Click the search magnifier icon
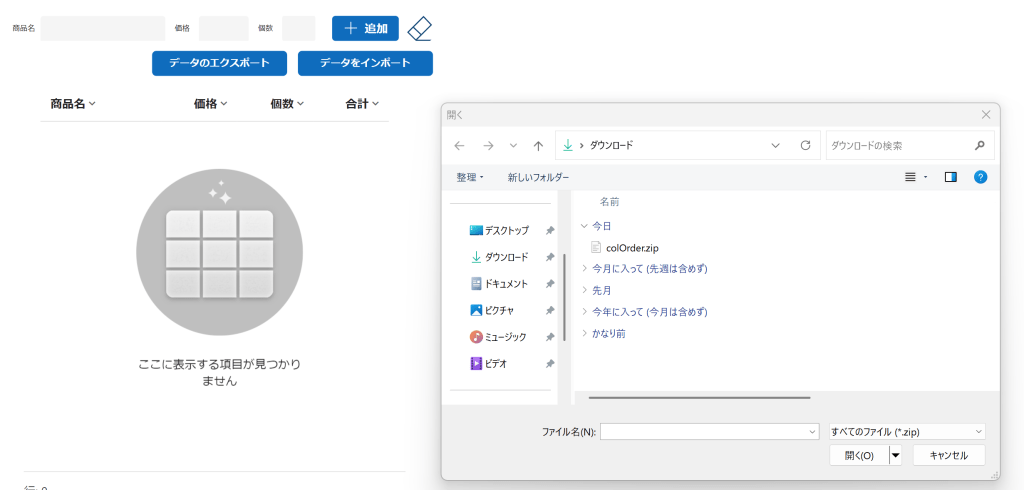The width and height of the screenshot is (1024, 490). pyautogui.click(x=979, y=145)
